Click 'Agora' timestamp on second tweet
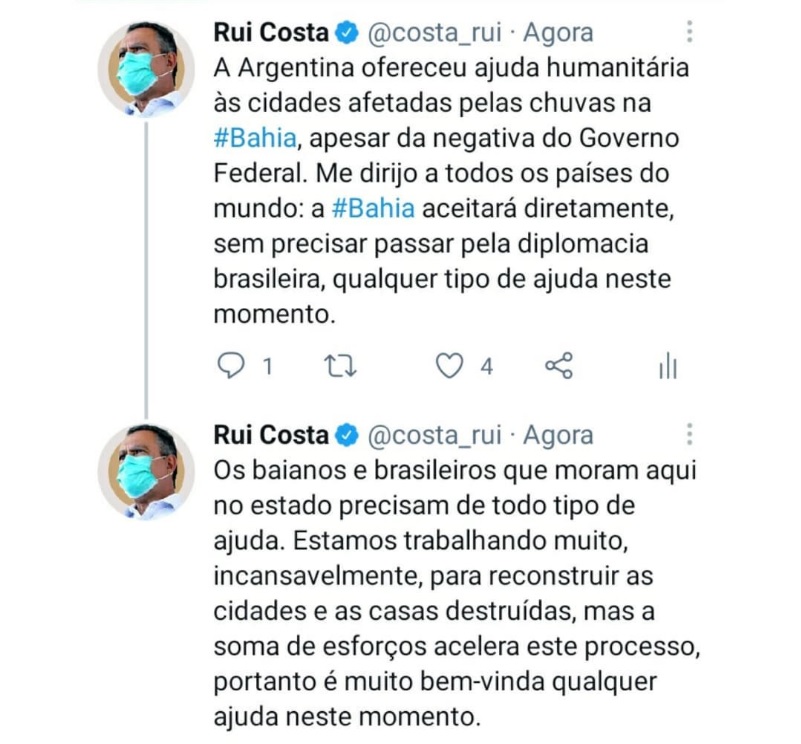Viewport: 801px width, 744px height. pos(558,436)
